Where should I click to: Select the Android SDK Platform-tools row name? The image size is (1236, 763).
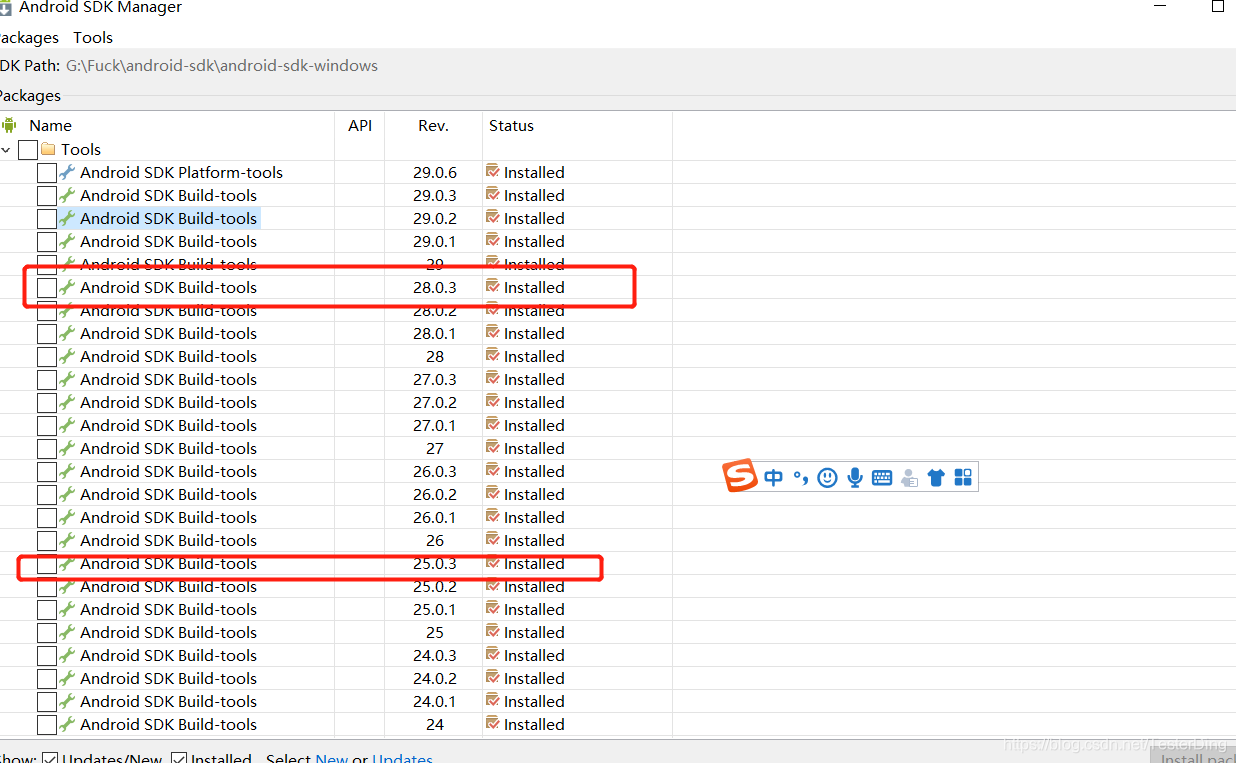coord(181,172)
